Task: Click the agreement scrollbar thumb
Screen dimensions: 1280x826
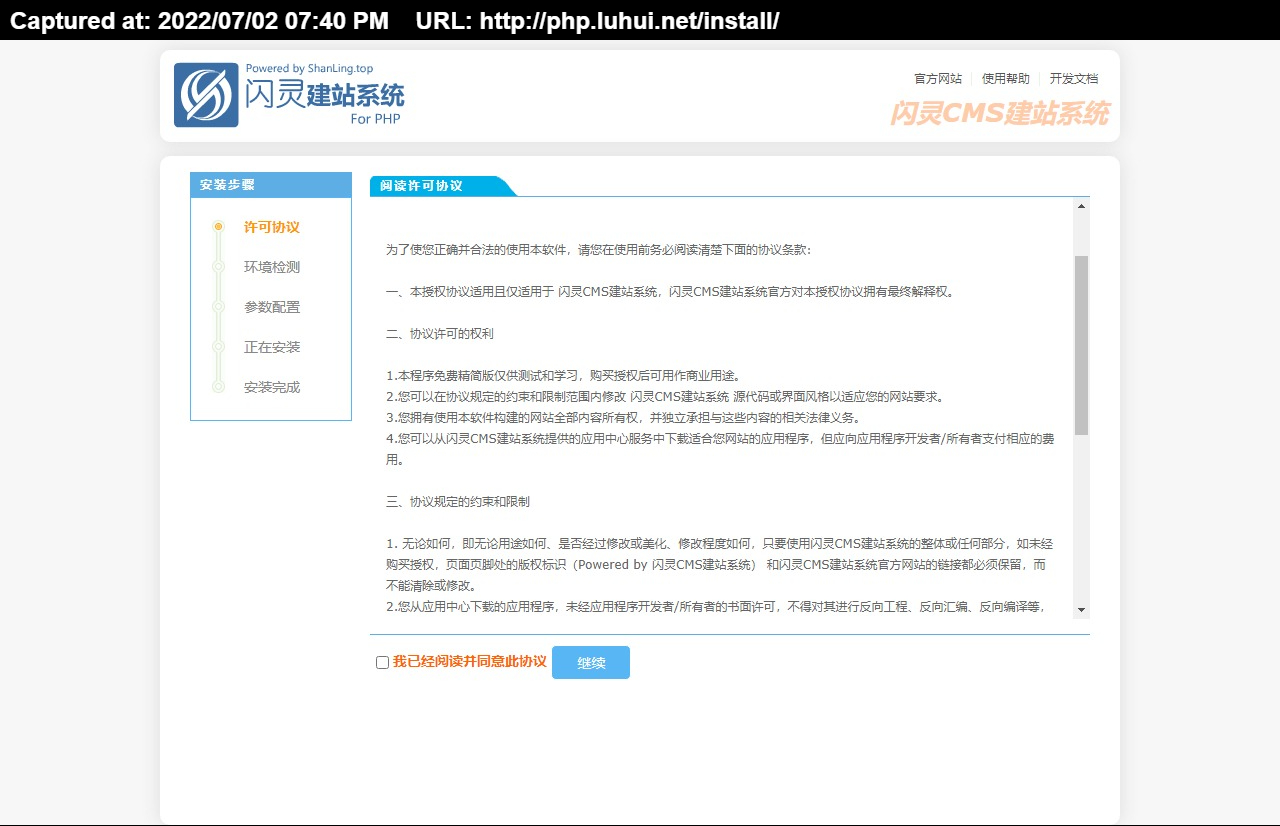Action: click(1081, 345)
